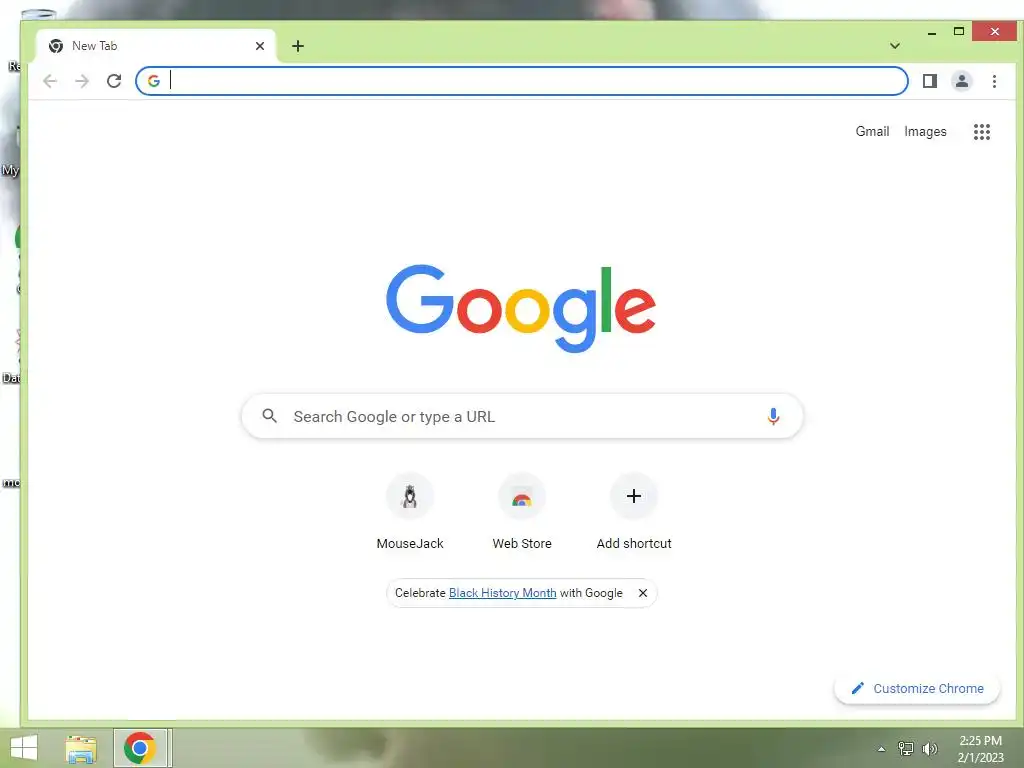Open the MouseJack shortcut
The height and width of the screenshot is (768, 1024).
pos(410,512)
